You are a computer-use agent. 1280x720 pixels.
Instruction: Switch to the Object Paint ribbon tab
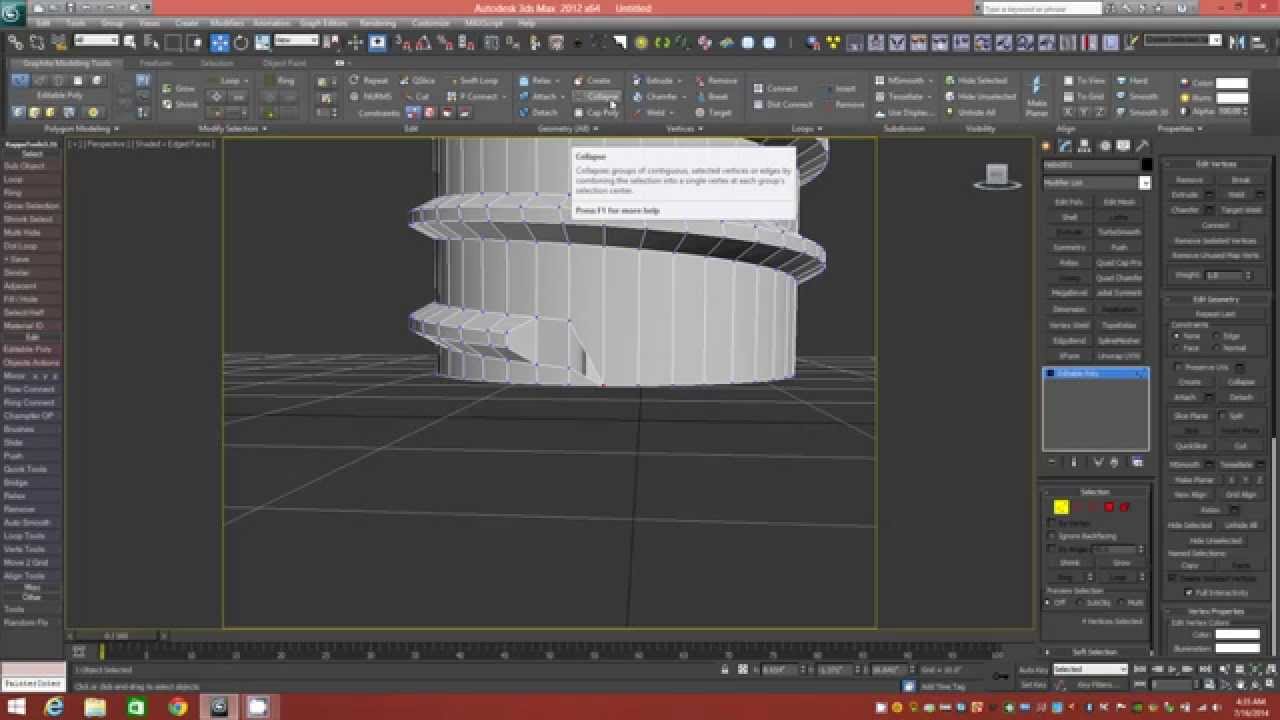tap(284, 63)
